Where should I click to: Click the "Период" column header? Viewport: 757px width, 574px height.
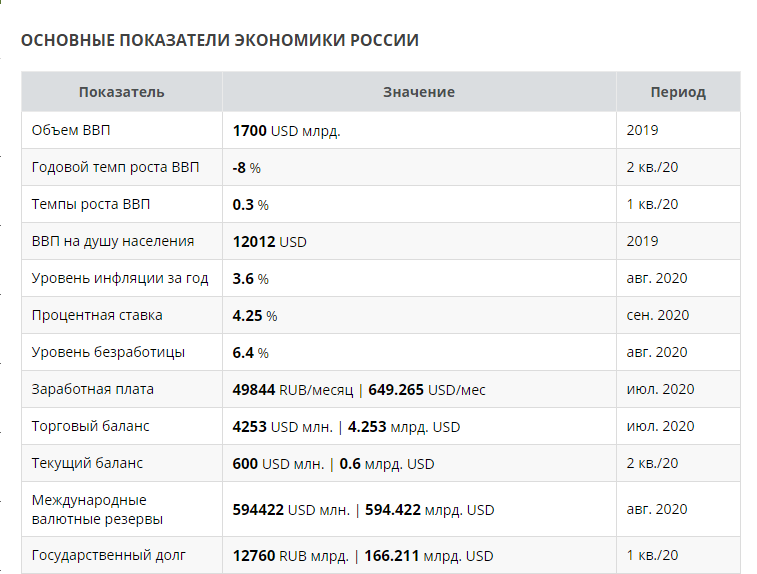click(678, 92)
